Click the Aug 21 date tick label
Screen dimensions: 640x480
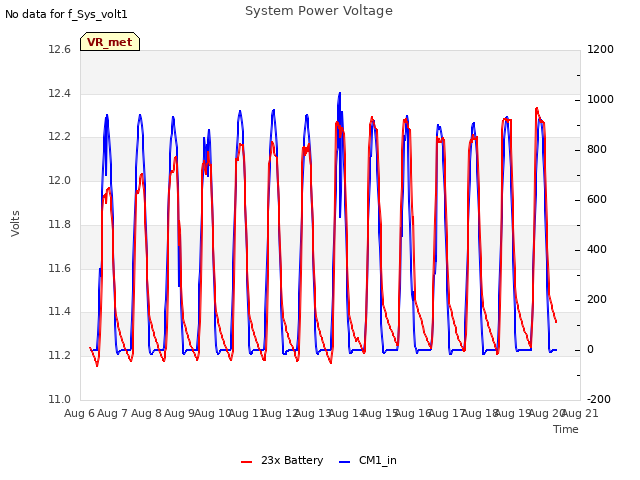580,413
